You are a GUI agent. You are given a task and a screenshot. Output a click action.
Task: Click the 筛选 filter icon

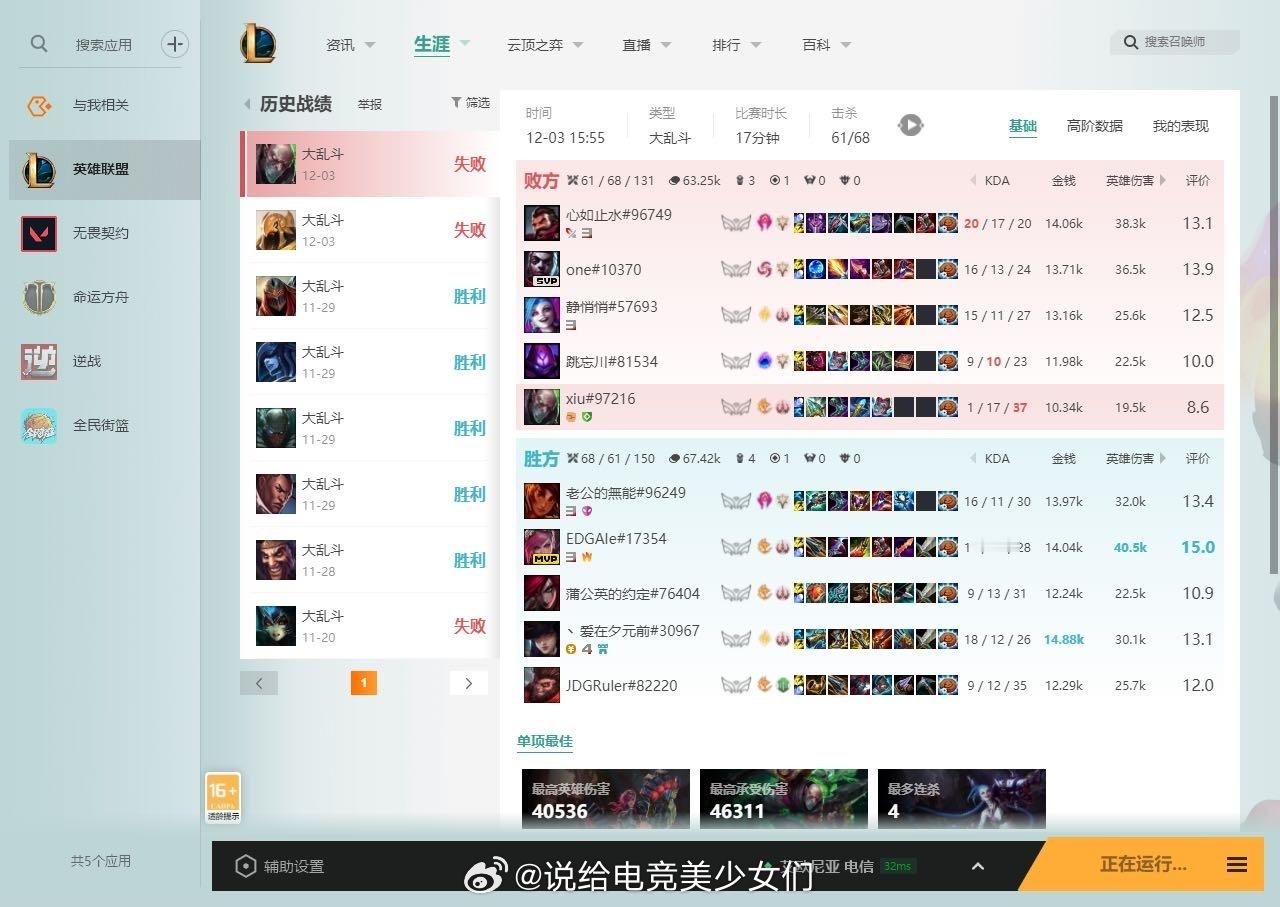456,102
